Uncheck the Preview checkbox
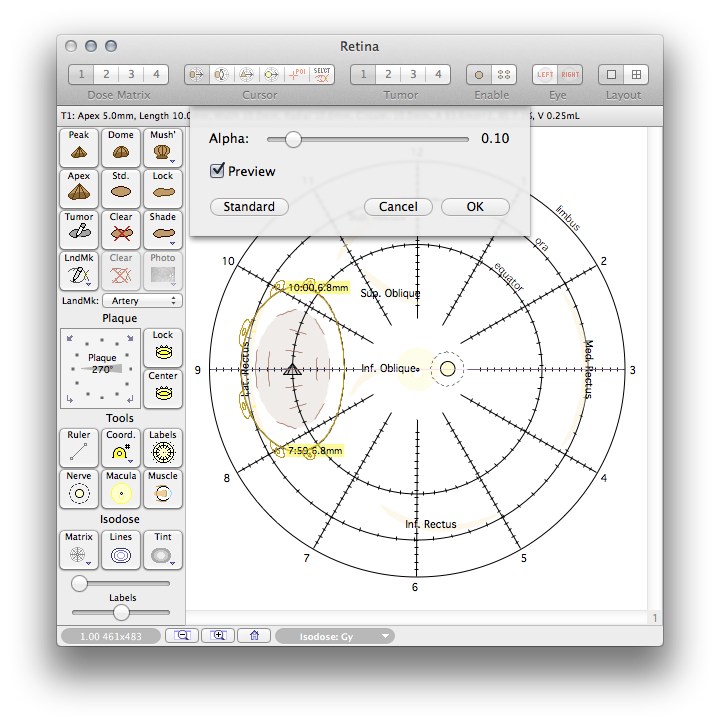720x725 pixels. click(217, 171)
